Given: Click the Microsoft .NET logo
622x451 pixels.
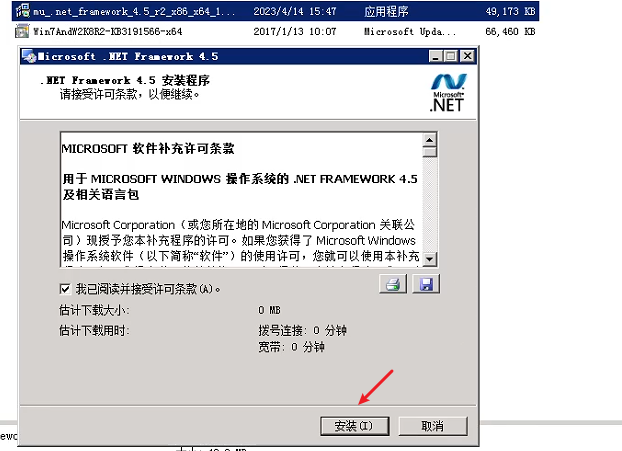Looking at the screenshot, I should (448, 93).
